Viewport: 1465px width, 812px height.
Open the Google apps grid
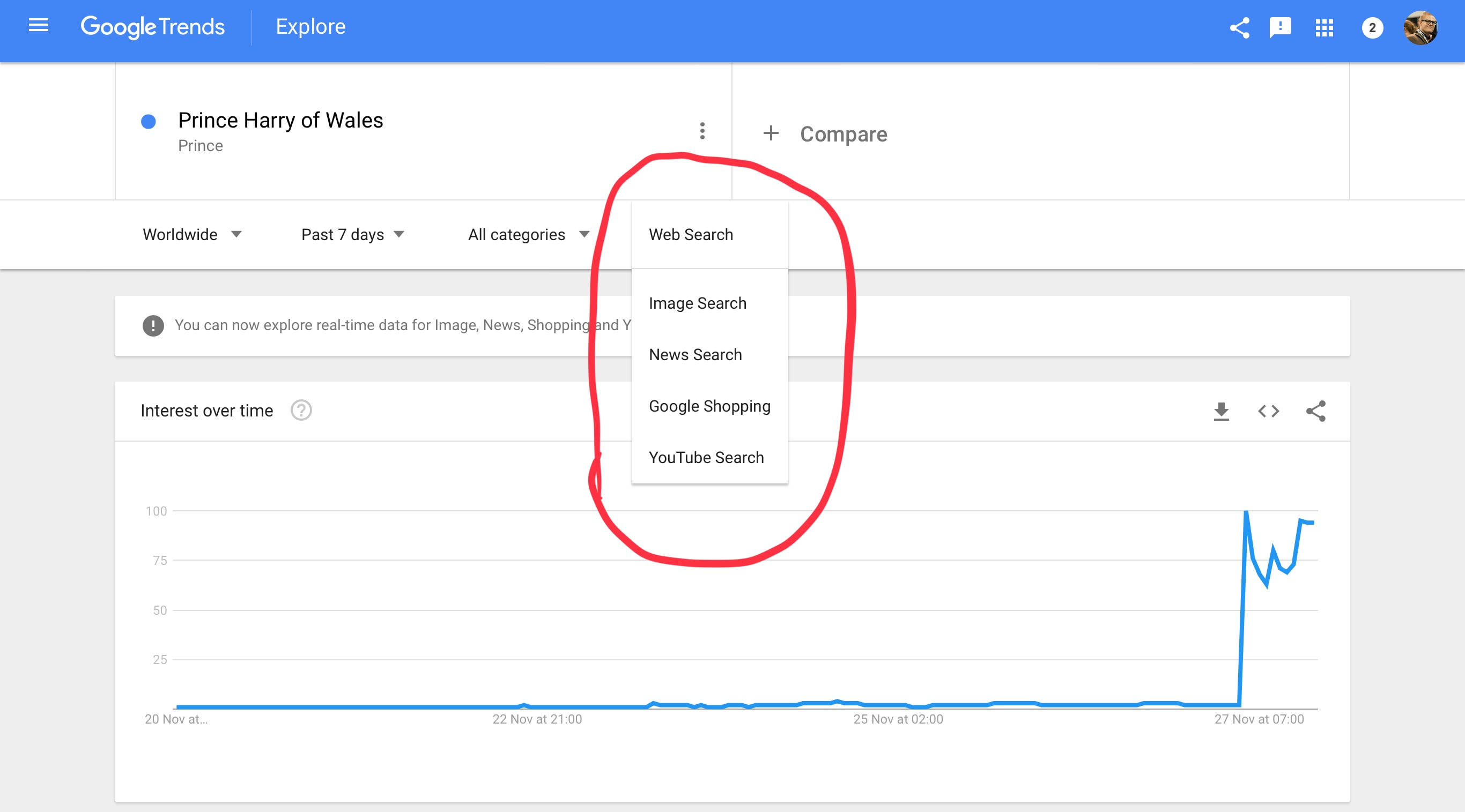point(1324,27)
